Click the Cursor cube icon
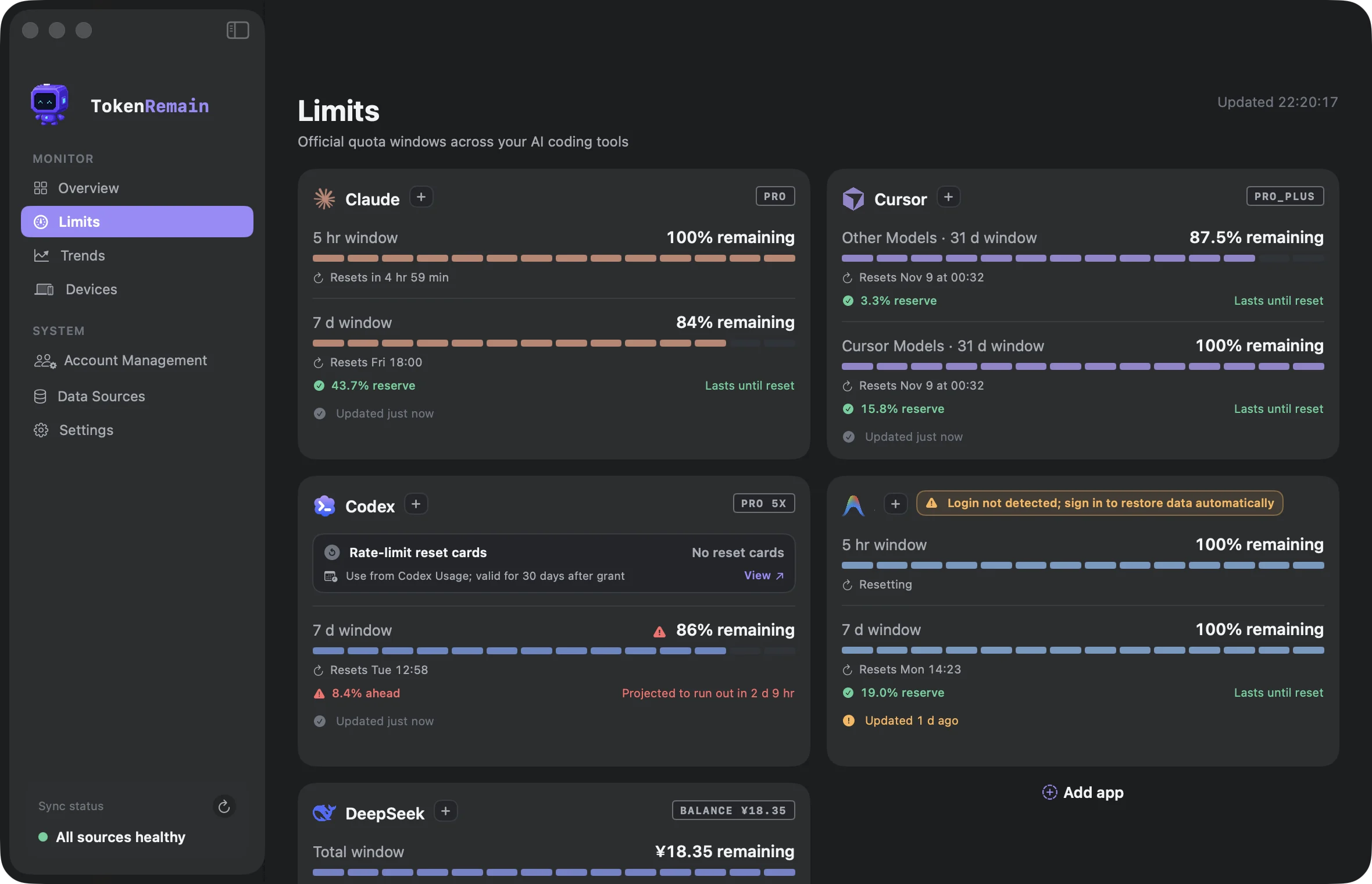 click(x=853, y=199)
